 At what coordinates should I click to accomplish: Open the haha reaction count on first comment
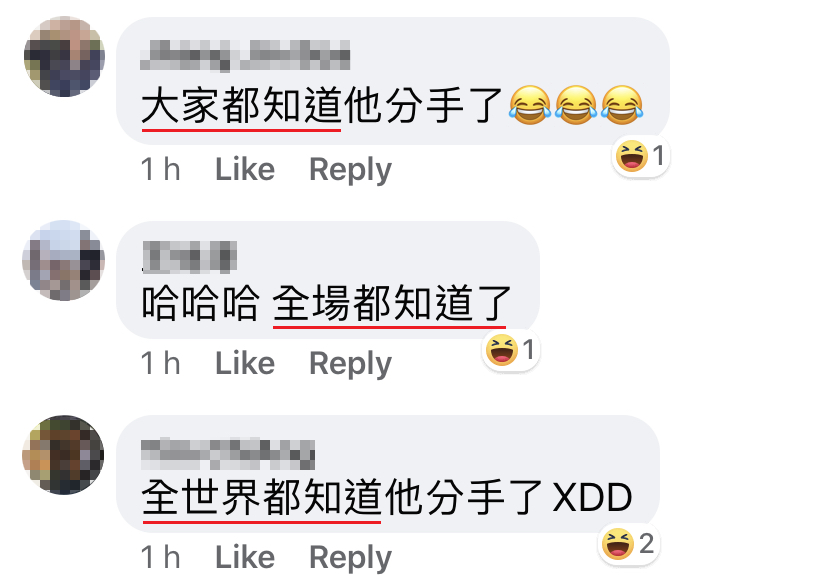tap(641, 156)
